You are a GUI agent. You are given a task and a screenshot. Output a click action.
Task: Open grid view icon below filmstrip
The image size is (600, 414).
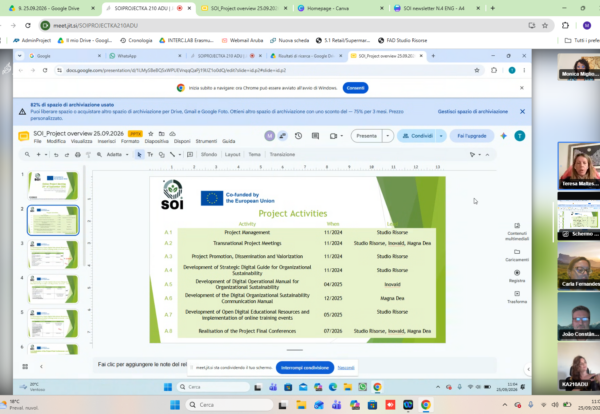(x=25, y=367)
